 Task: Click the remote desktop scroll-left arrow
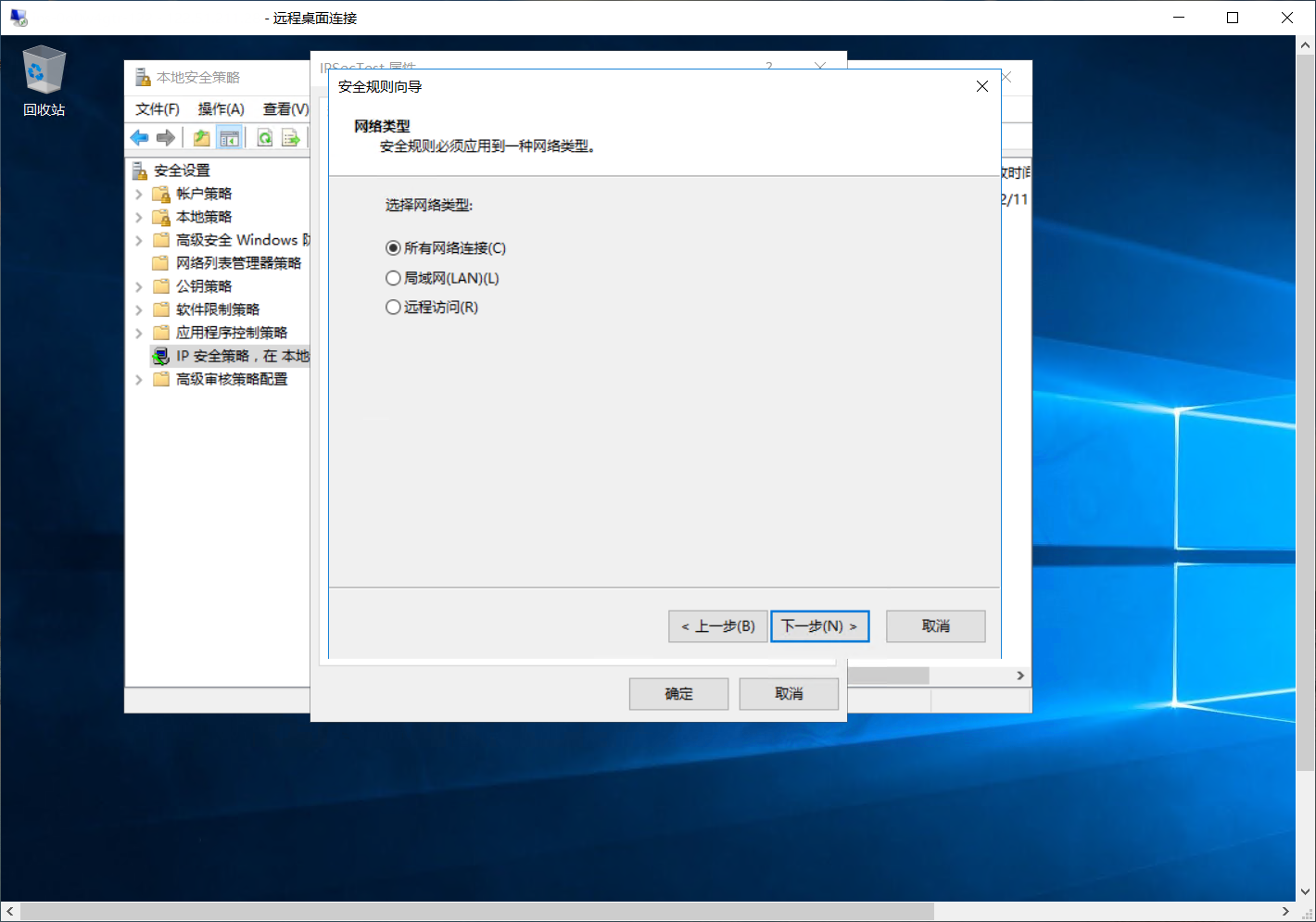(10, 911)
